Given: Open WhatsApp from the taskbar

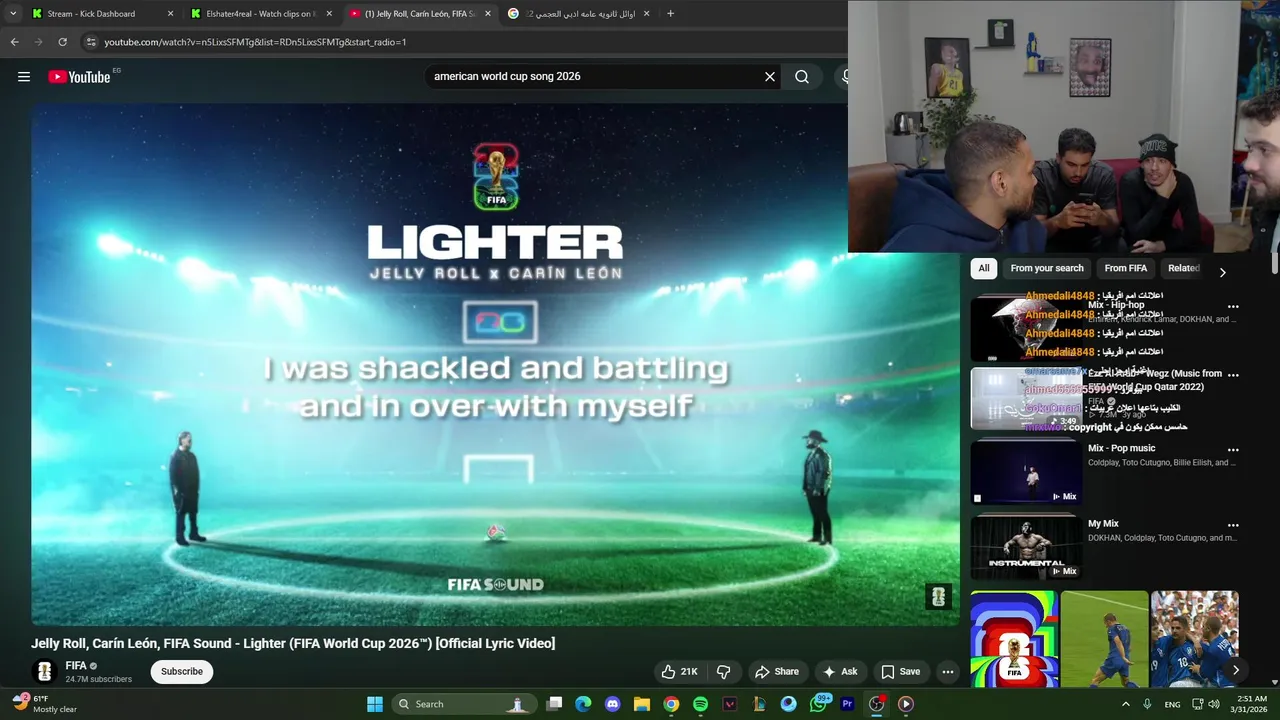Looking at the screenshot, I should (818, 704).
